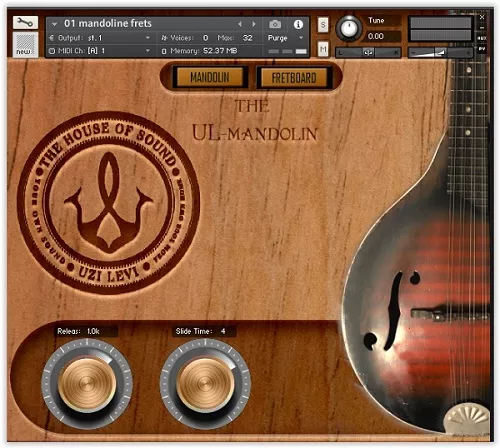The width and height of the screenshot is (500, 448).
Task: Open the Output st.1 dropdown
Action: (x=100, y=38)
